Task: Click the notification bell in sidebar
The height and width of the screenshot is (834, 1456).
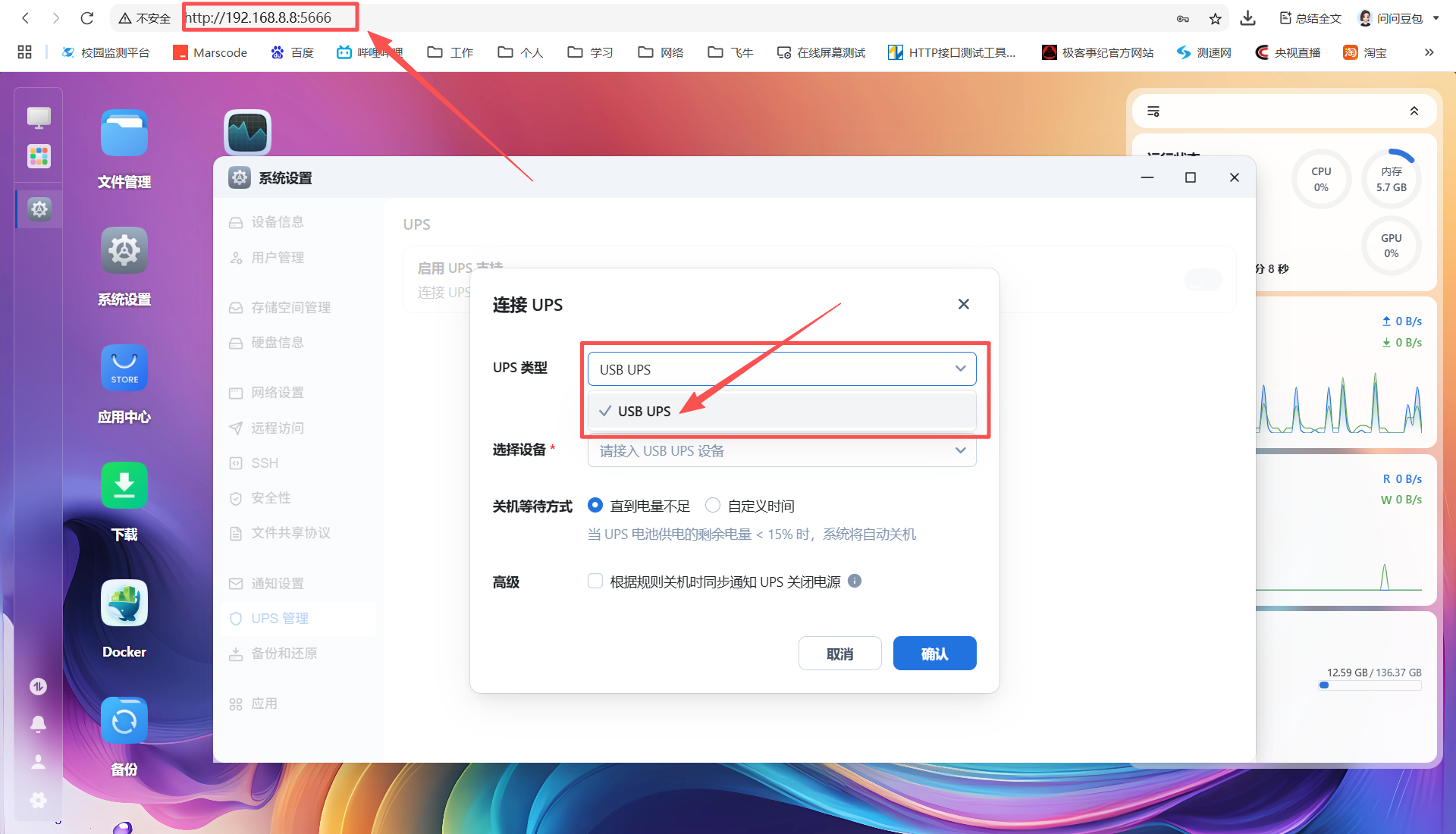Action: 38,723
